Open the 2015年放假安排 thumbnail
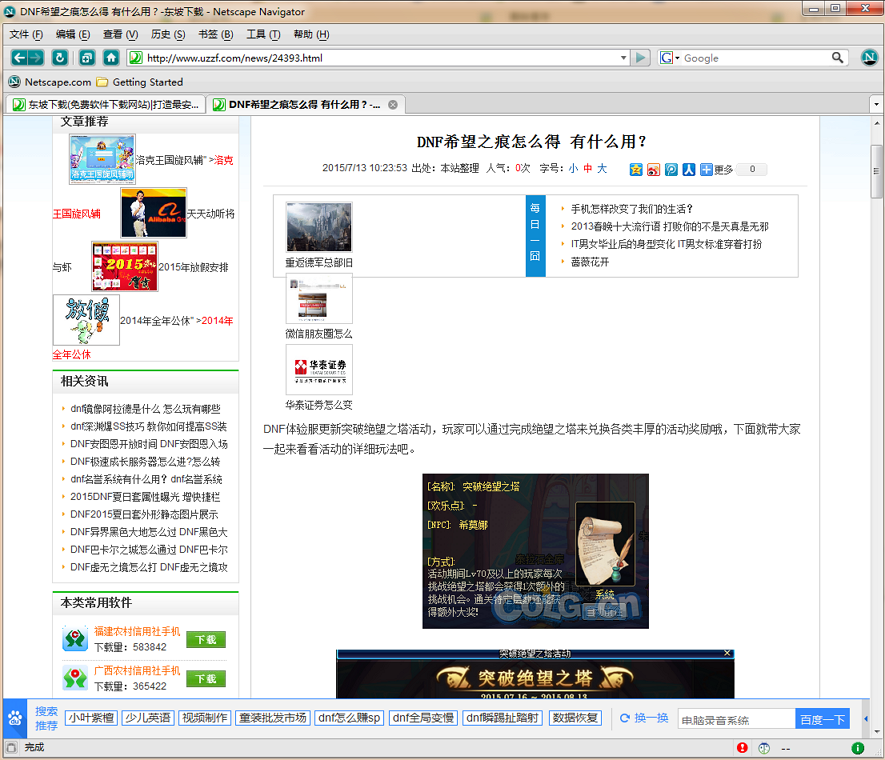The width and height of the screenshot is (885, 760). coord(125,266)
